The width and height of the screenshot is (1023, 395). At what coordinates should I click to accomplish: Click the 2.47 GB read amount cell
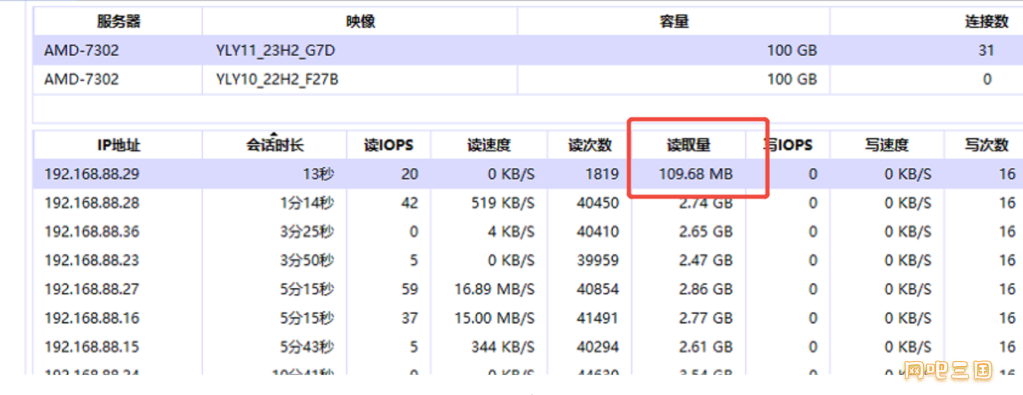[706, 260]
